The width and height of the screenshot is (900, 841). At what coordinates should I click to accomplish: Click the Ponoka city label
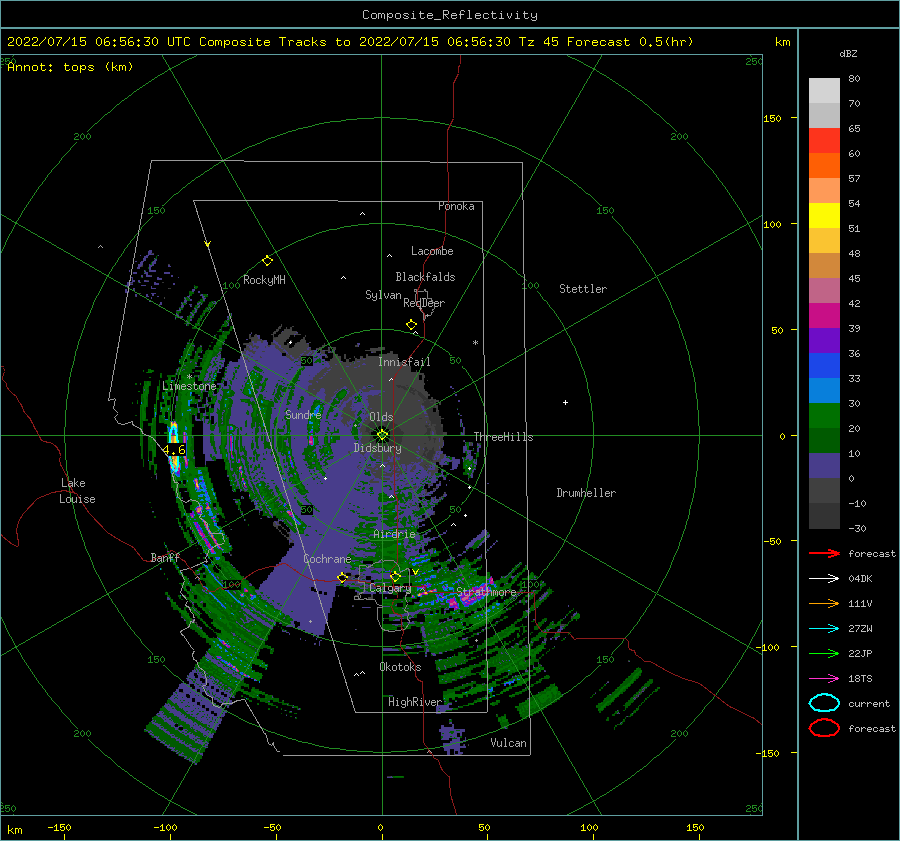click(x=456, y=206)
